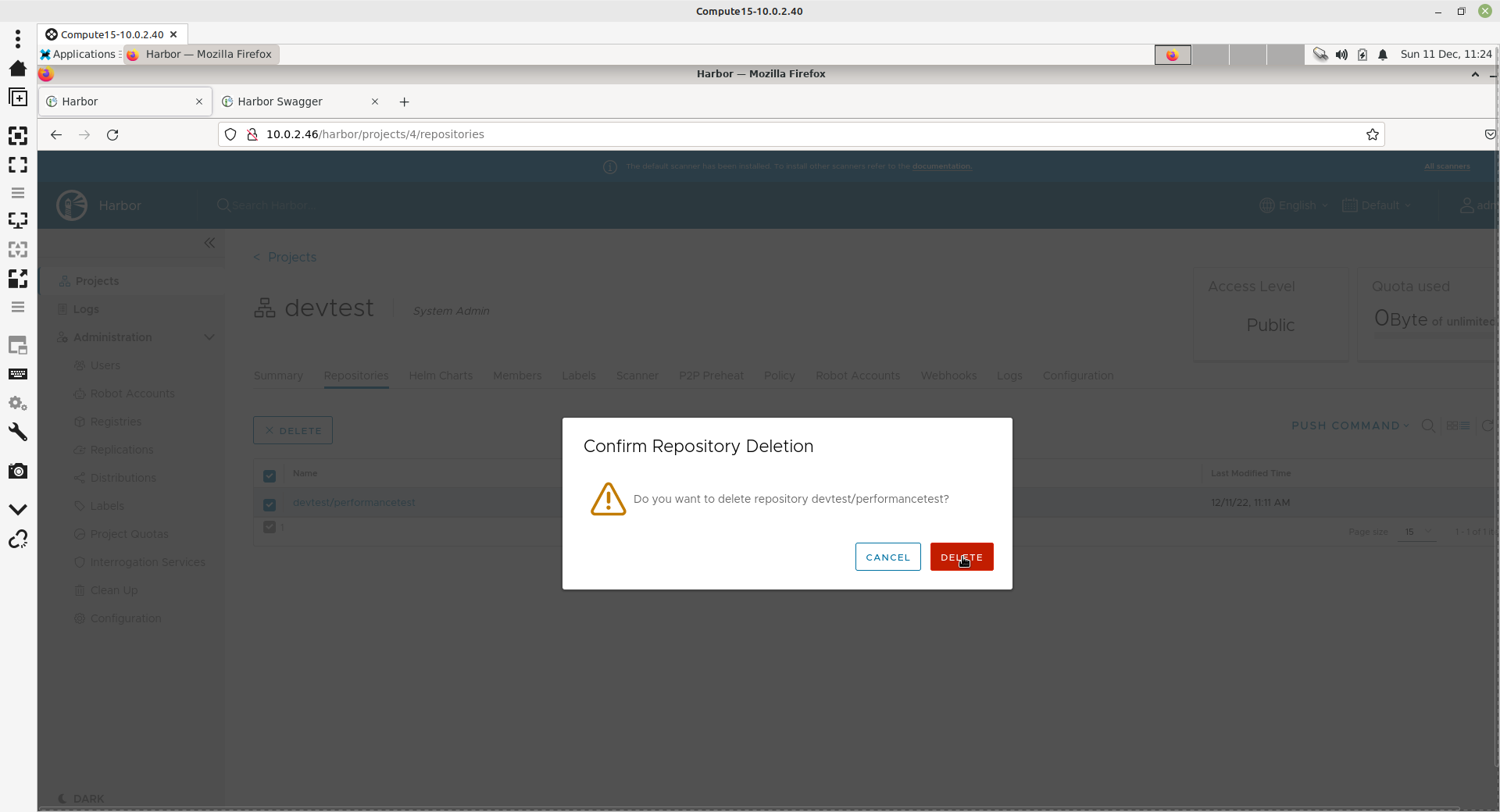This screenshot has height=812, width=1500.
Task: Bookmark this page with the star icon
Action: [1372, 134]
